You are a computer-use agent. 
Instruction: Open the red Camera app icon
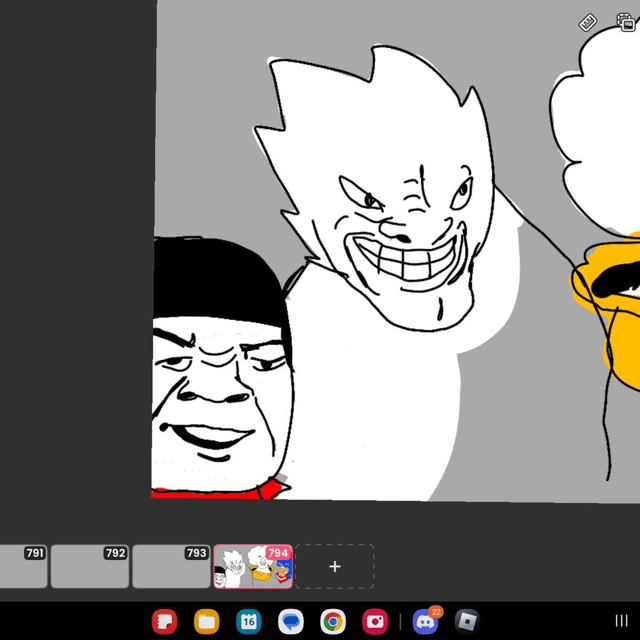coord(375,622)
